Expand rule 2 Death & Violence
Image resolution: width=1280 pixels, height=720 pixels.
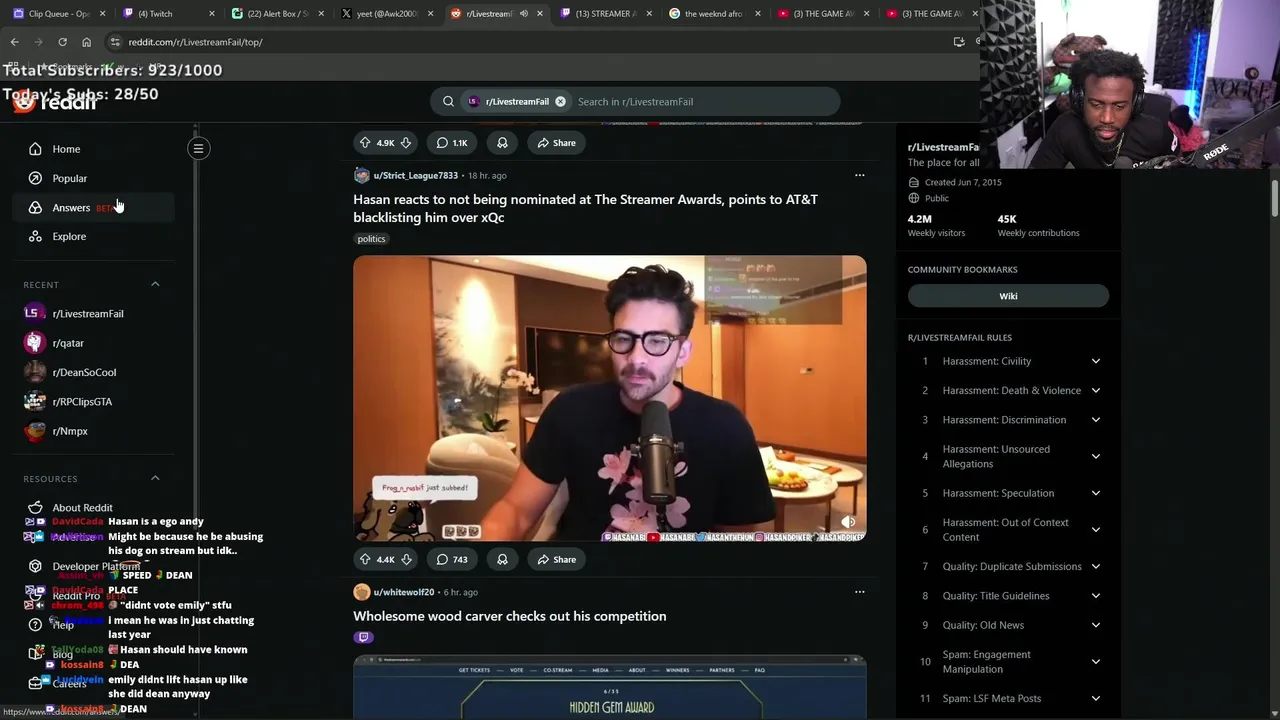1095,390
